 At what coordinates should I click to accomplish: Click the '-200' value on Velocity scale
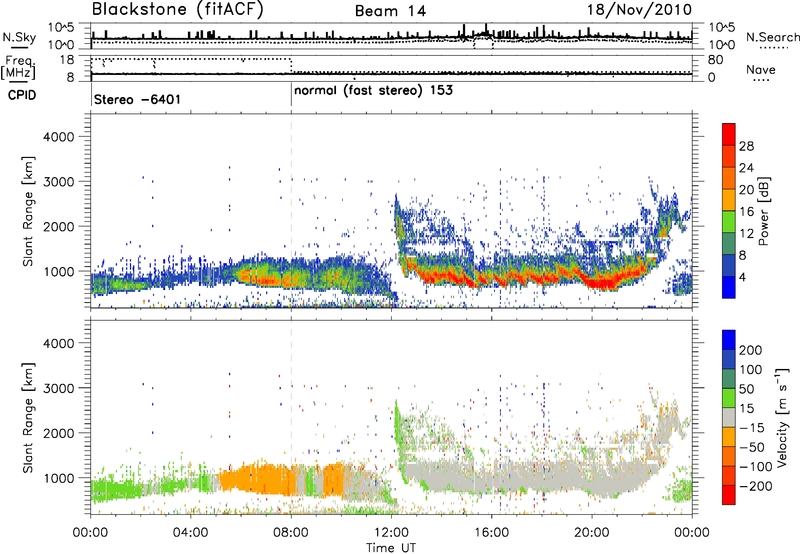tap(756, 486)
